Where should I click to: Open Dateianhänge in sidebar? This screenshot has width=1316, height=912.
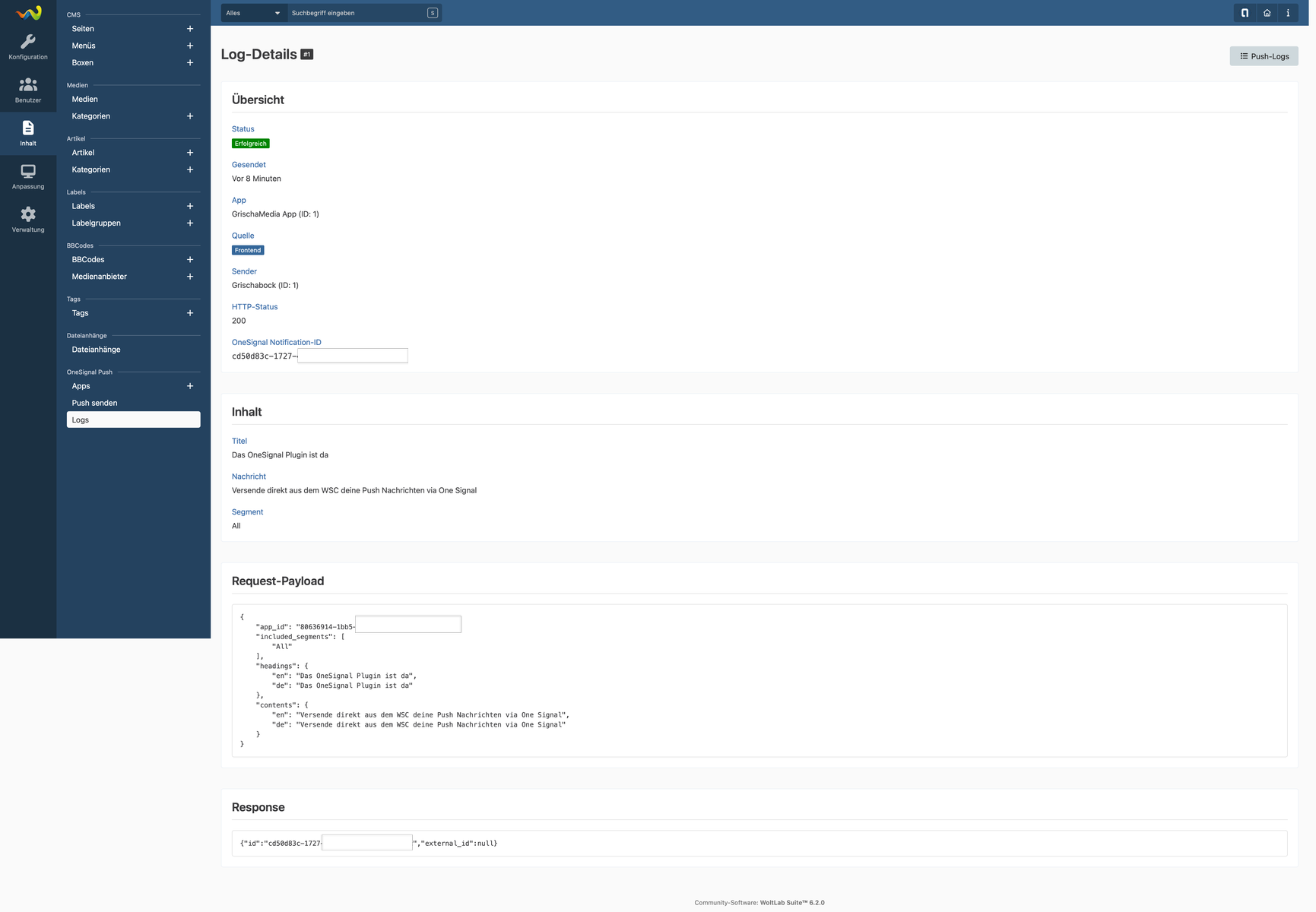(96, 350)
